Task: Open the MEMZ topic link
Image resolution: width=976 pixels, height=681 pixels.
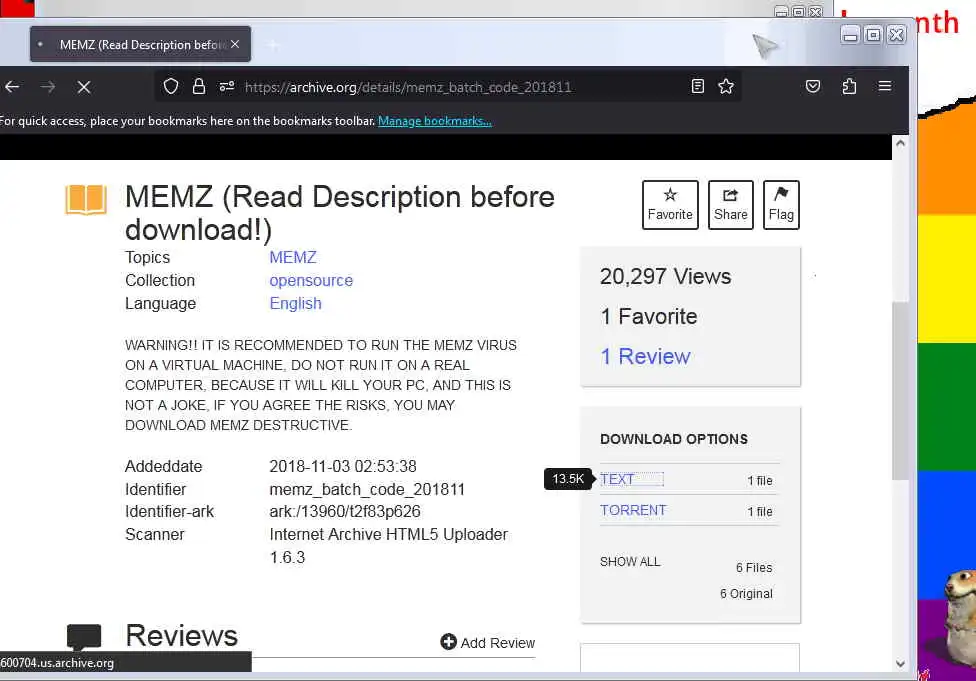Action: [x=293, y=257]
